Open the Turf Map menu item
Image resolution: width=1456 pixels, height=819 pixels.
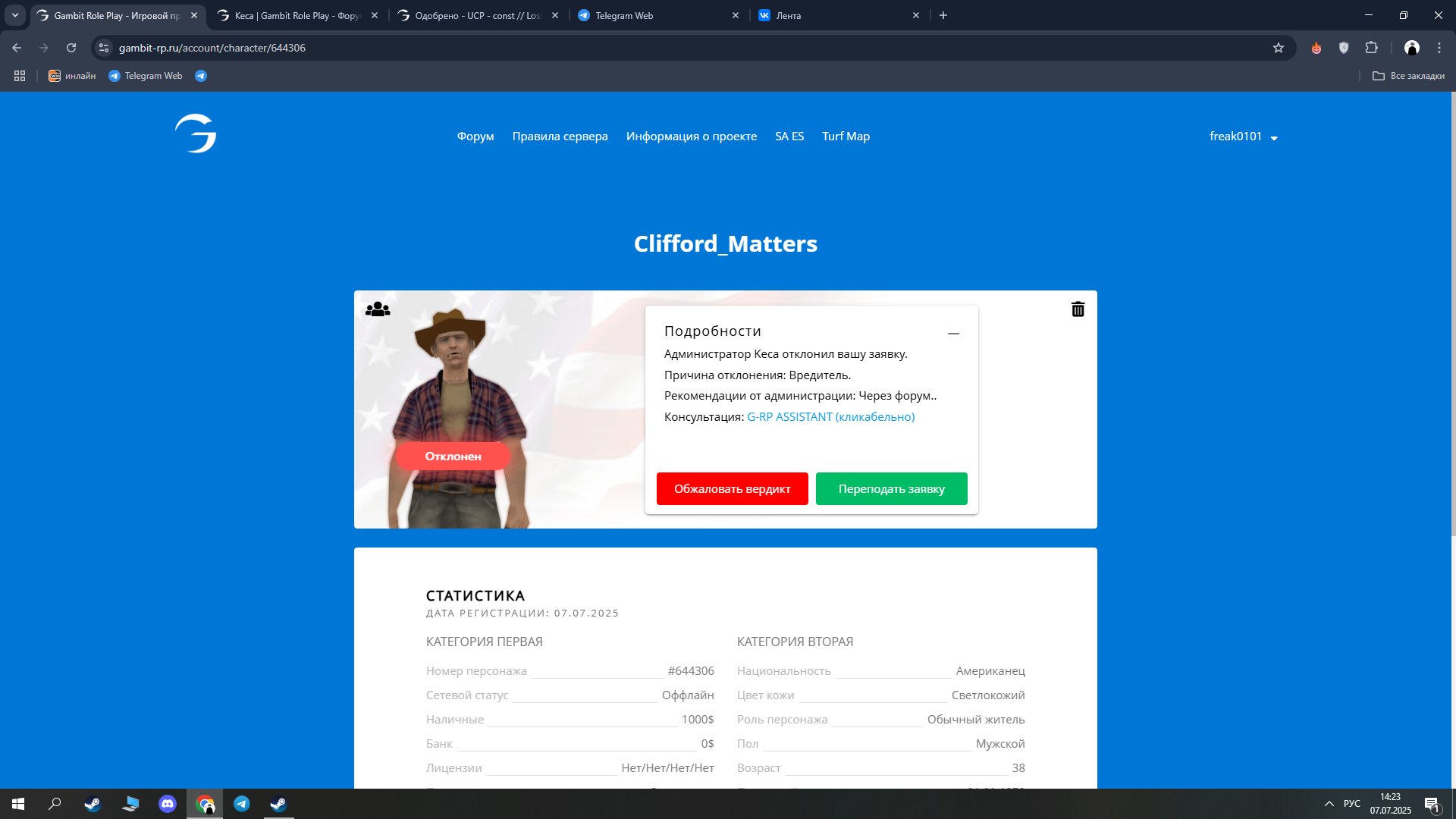pyautogui.click(x=846, y=136)
